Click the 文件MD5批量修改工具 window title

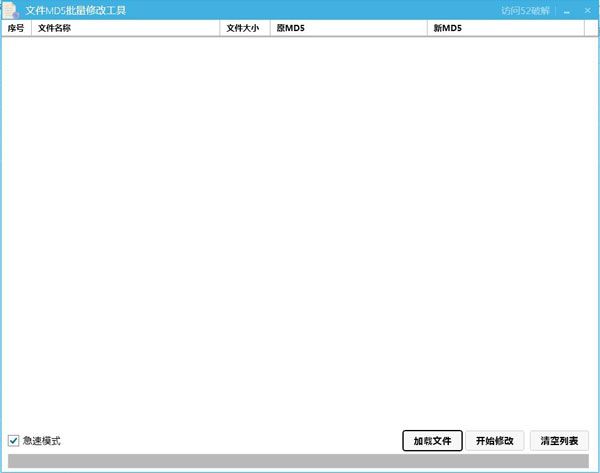[82, 11]
